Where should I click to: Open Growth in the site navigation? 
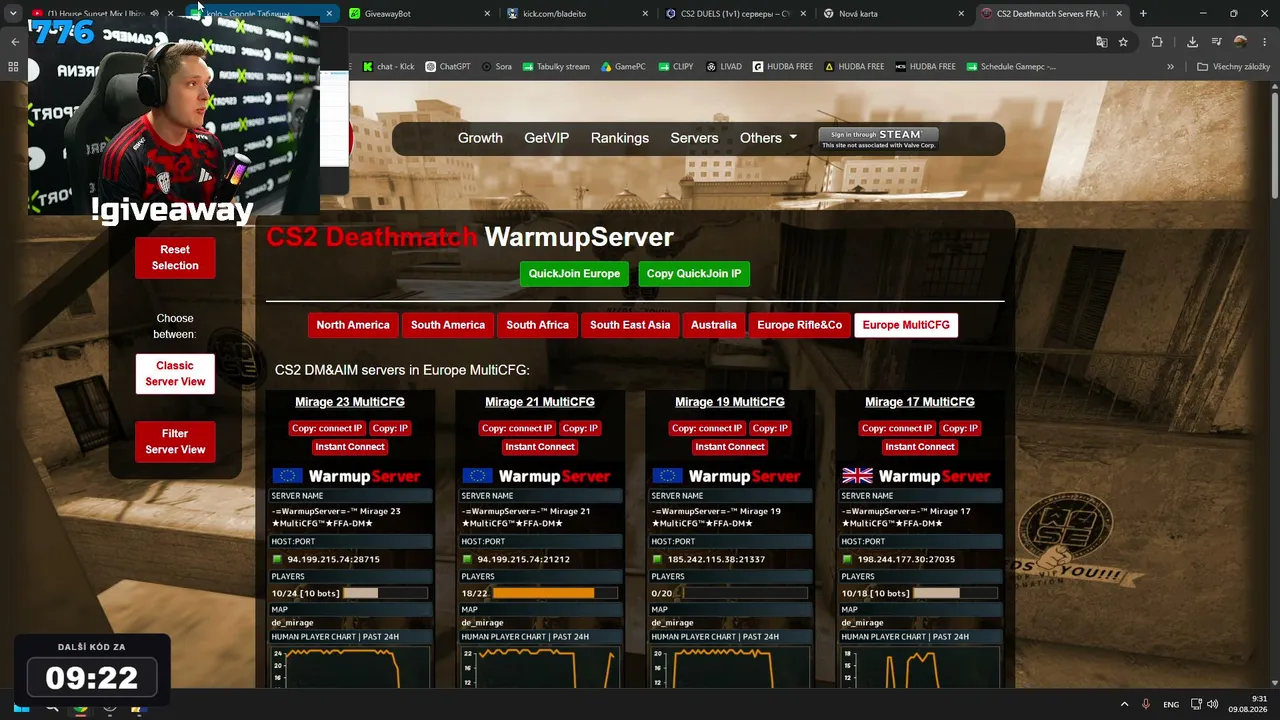tap(480, 138)
